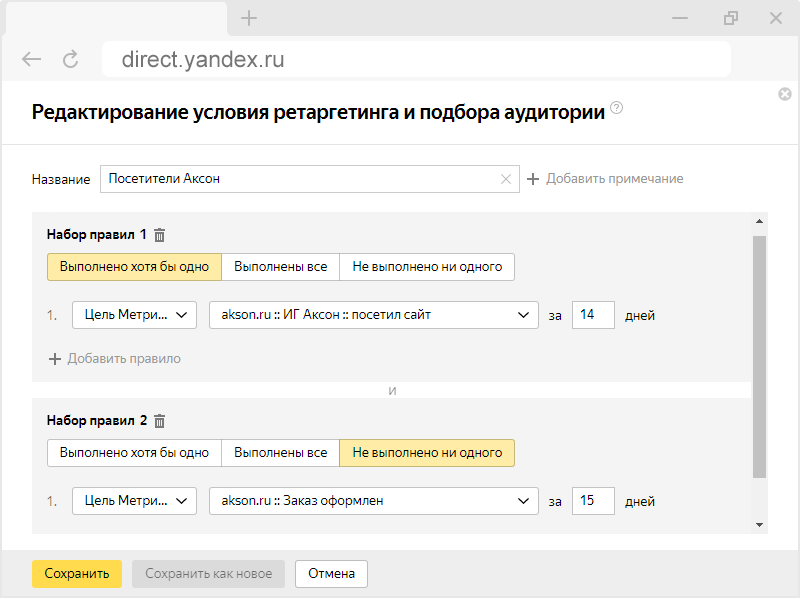Select 'Выполнено хотя бы одно' in rule set 2
The width and height of the screenshot is (800, 598).
point(134,453)
